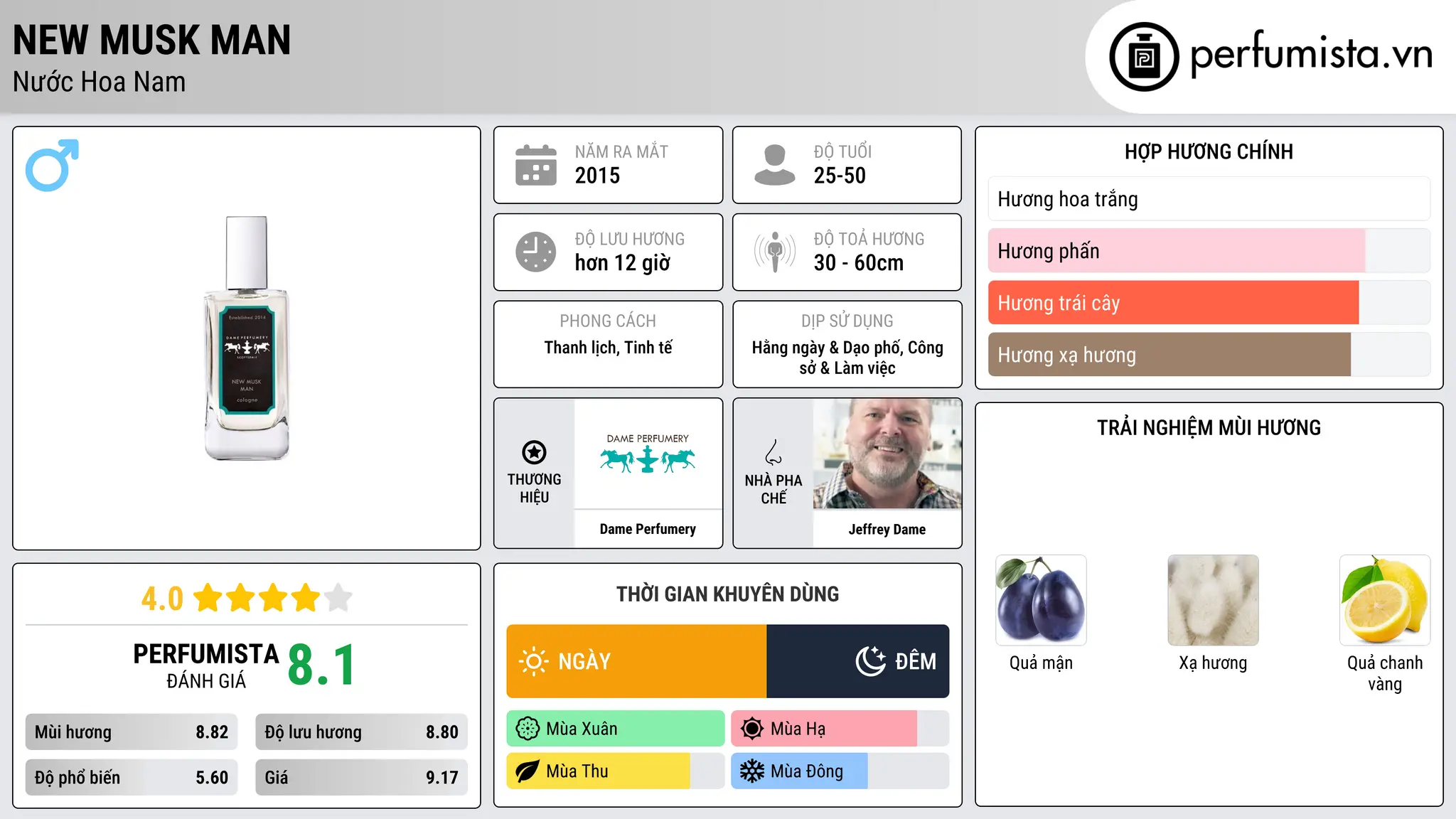Click the grey fifth rating star
The width and height of the screenshot is (1456, 819).
click(338, 597)
